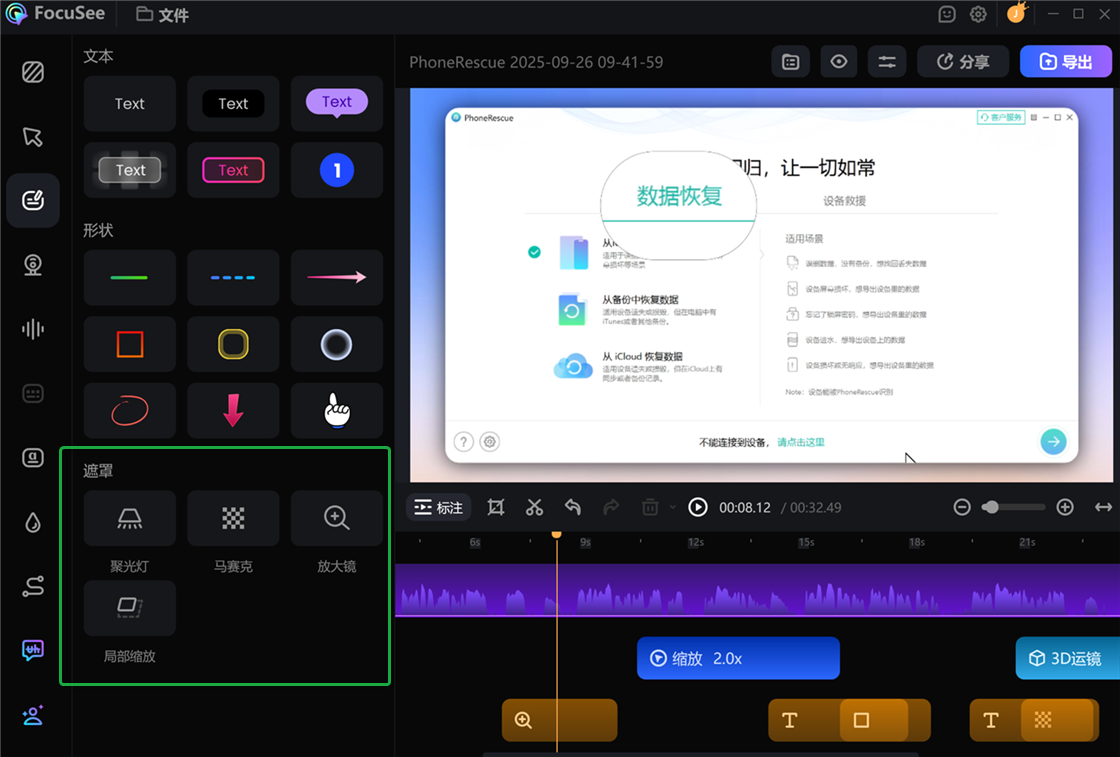Add the Mosaic (马赛克) mask
The width and height of the screenshot is (1120, 757).
coord(233,518)
